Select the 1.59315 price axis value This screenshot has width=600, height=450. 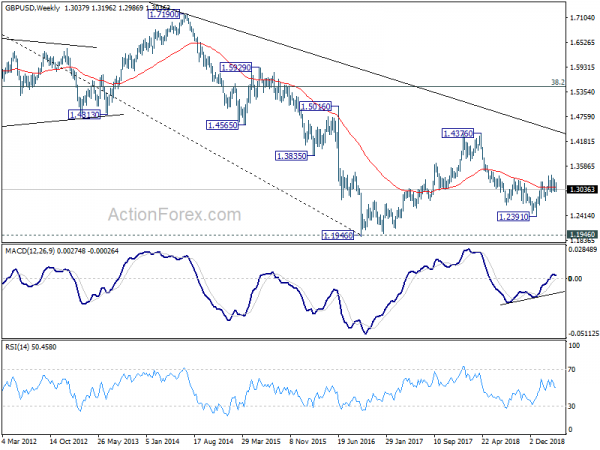click(582, 67)
